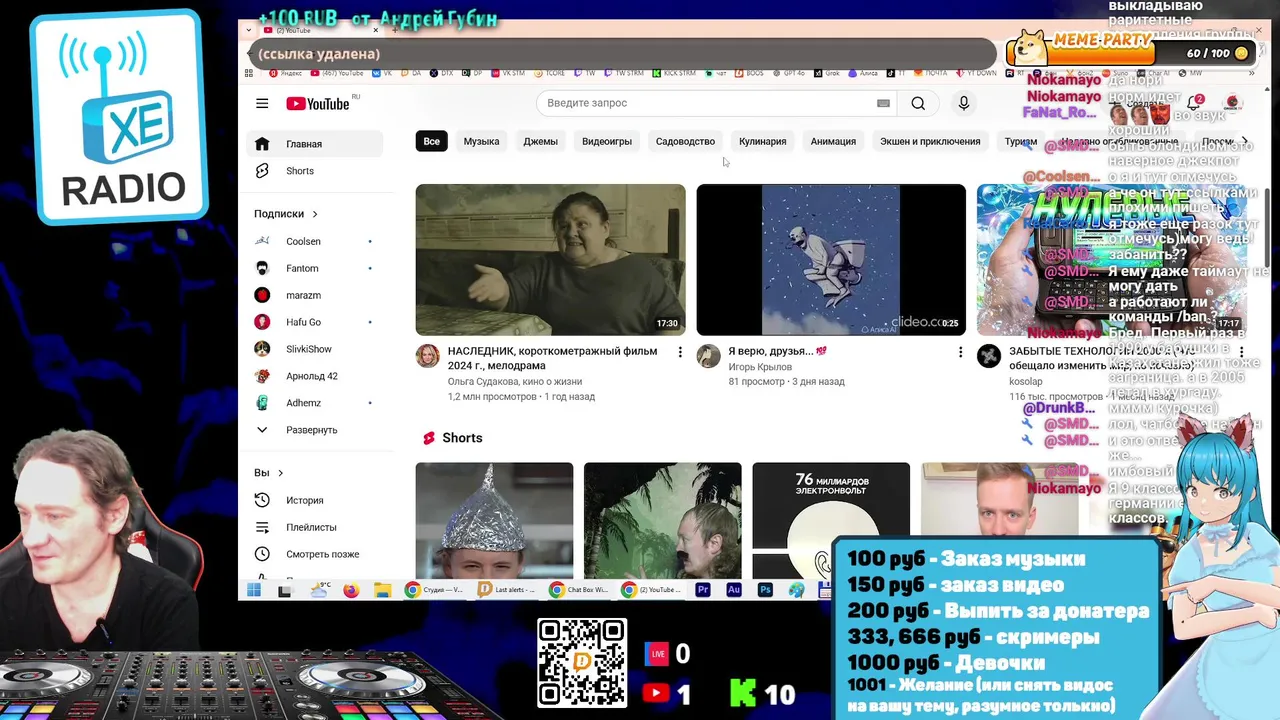The image size is (1280, 720).
Task: Open the Fantom channel subscription
Action: (x=314, y=268)
